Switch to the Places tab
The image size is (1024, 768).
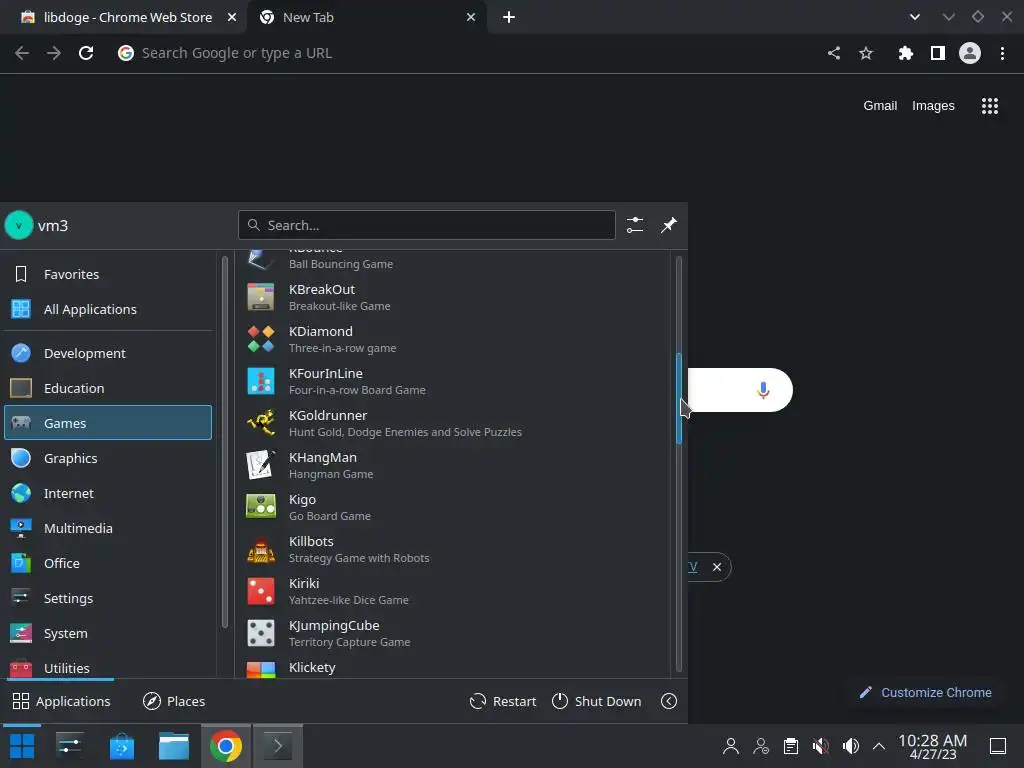tap(174, 701)
